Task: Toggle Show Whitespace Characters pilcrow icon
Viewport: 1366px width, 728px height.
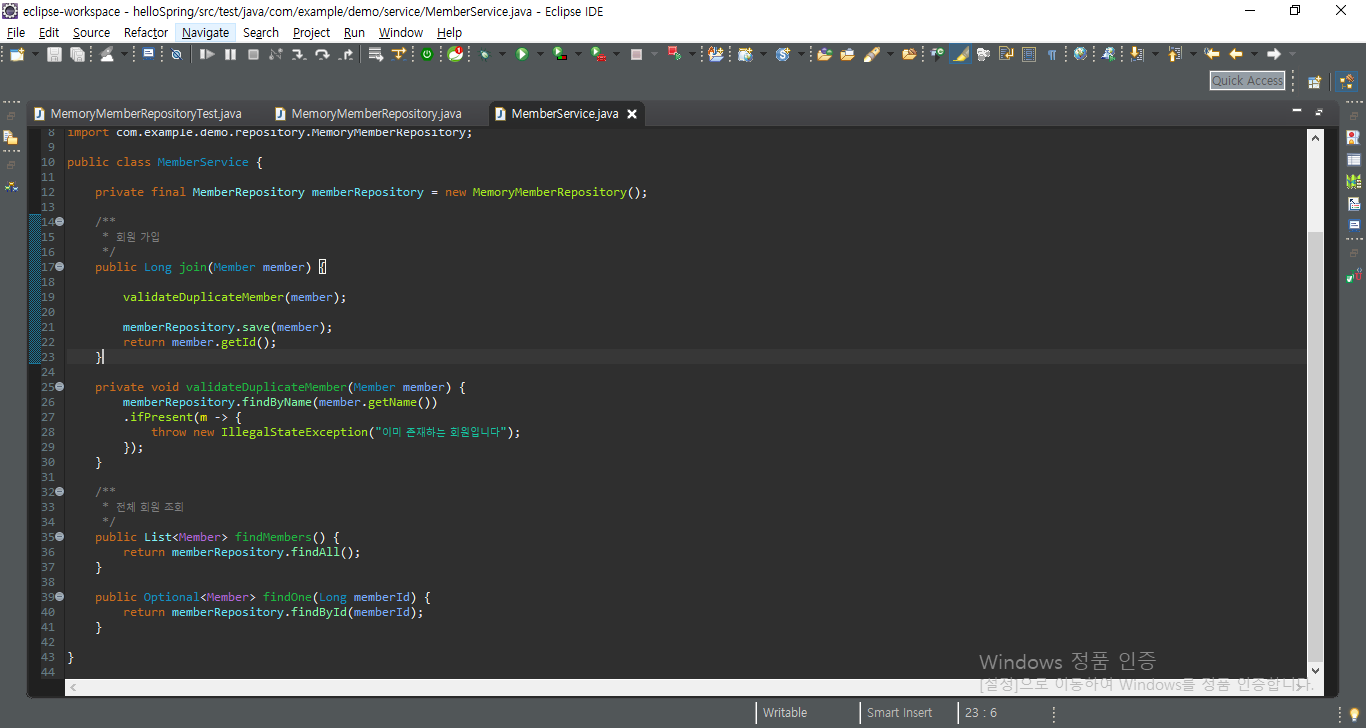Action: point(1051,54)
